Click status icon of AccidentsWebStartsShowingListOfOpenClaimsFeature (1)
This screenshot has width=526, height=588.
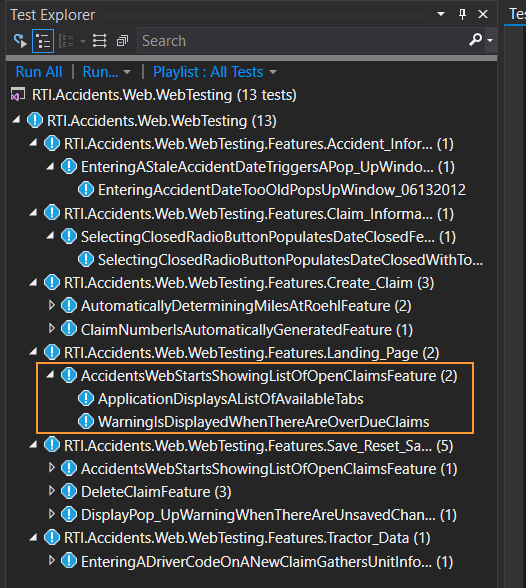pyautogui.click(x=69, y=468)
